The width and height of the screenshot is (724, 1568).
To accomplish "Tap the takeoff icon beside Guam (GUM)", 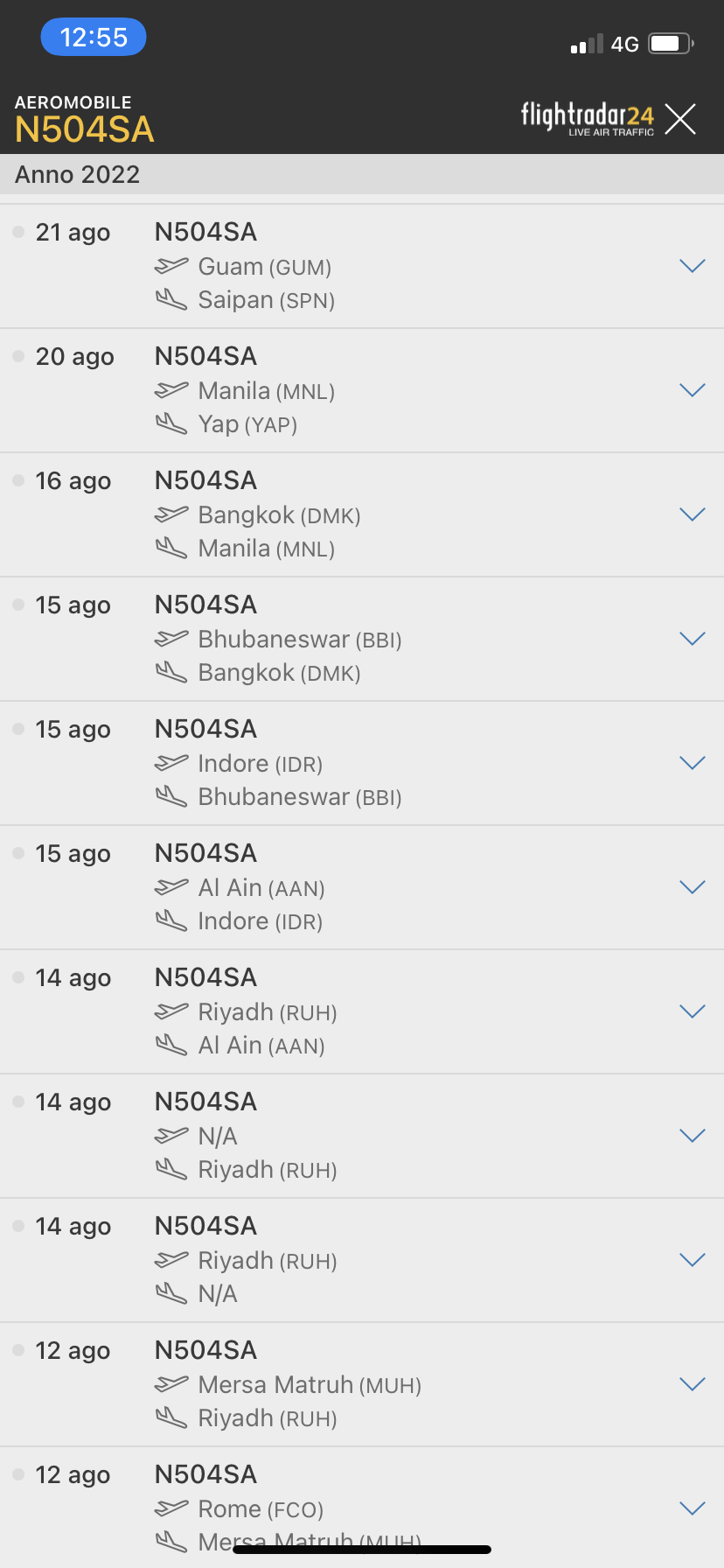I will coord(171,266).
